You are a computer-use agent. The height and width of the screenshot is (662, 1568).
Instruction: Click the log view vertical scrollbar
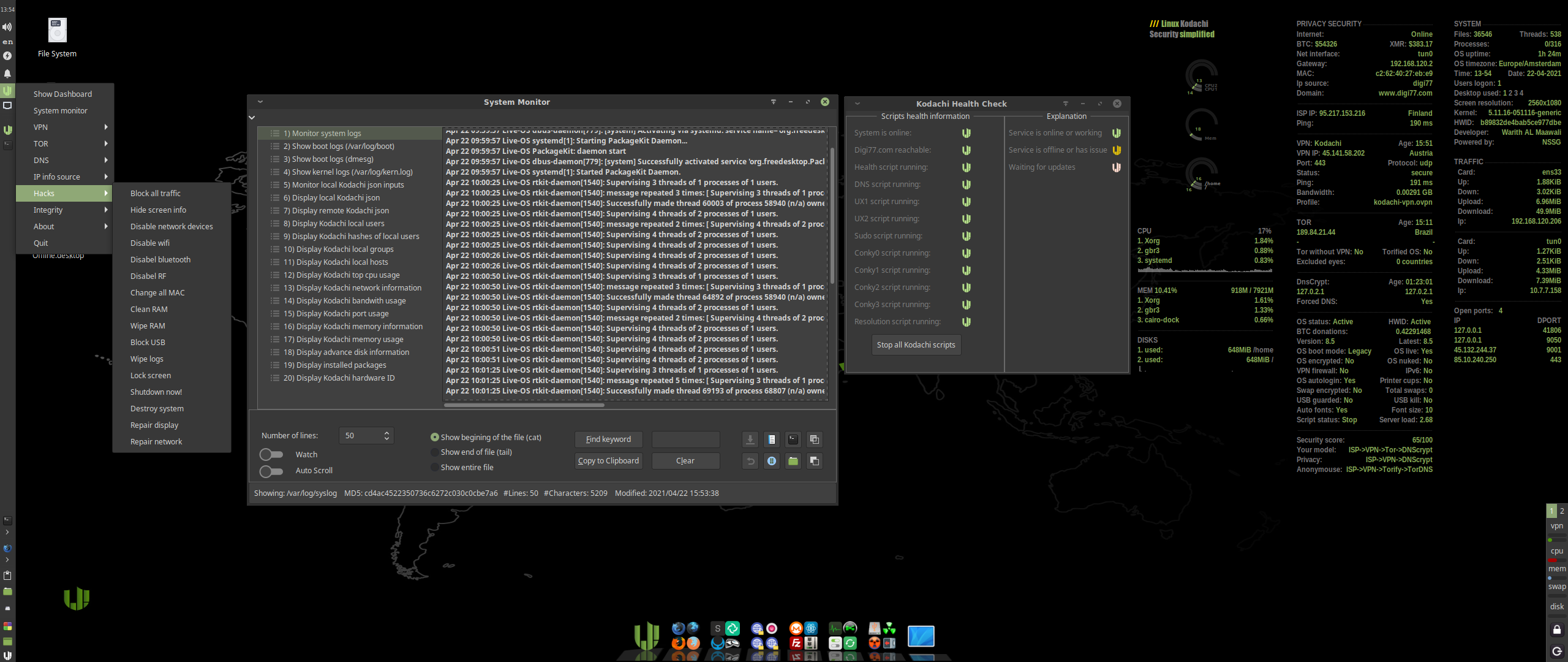(832, 215)
